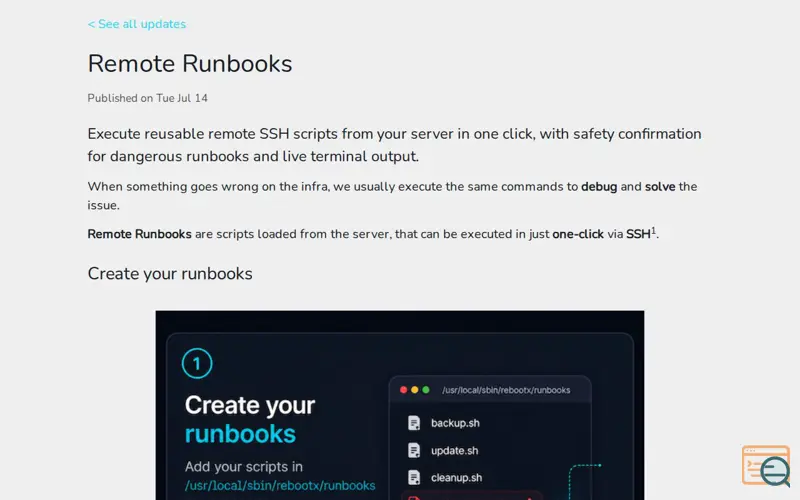Click the red window dot in illustration

tap(404, 390)
